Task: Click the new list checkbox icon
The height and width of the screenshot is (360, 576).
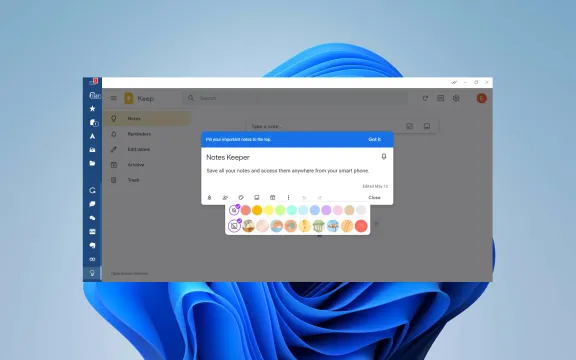Action: point(409,126)
